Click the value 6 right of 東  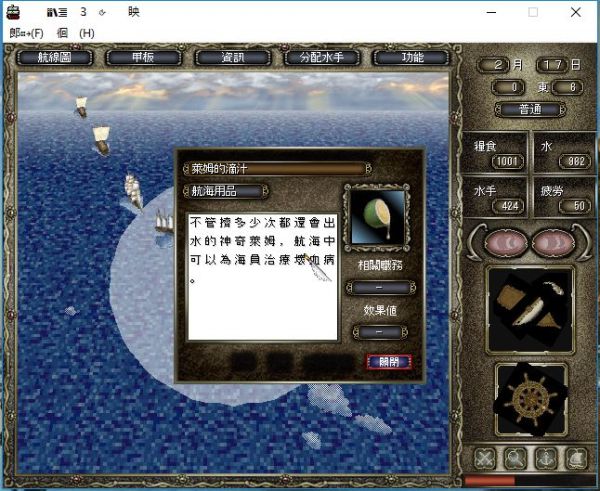coord(569,87)
